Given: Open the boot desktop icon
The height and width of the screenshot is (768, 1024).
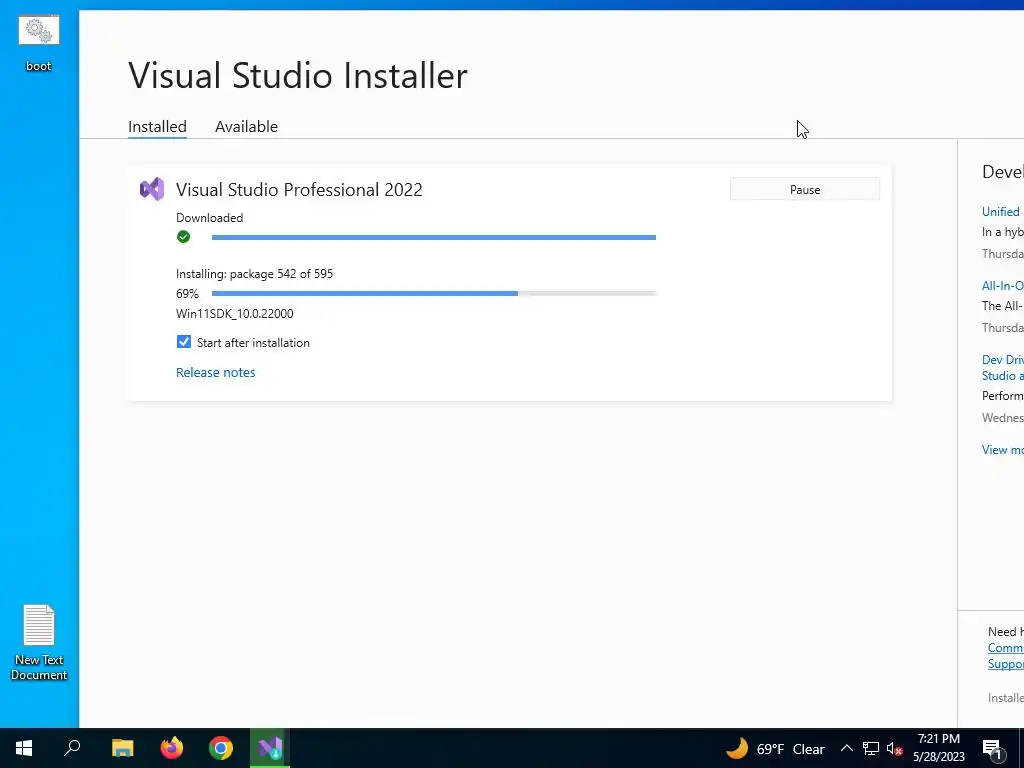Looking at the screenshot, I should coord(39,43).
